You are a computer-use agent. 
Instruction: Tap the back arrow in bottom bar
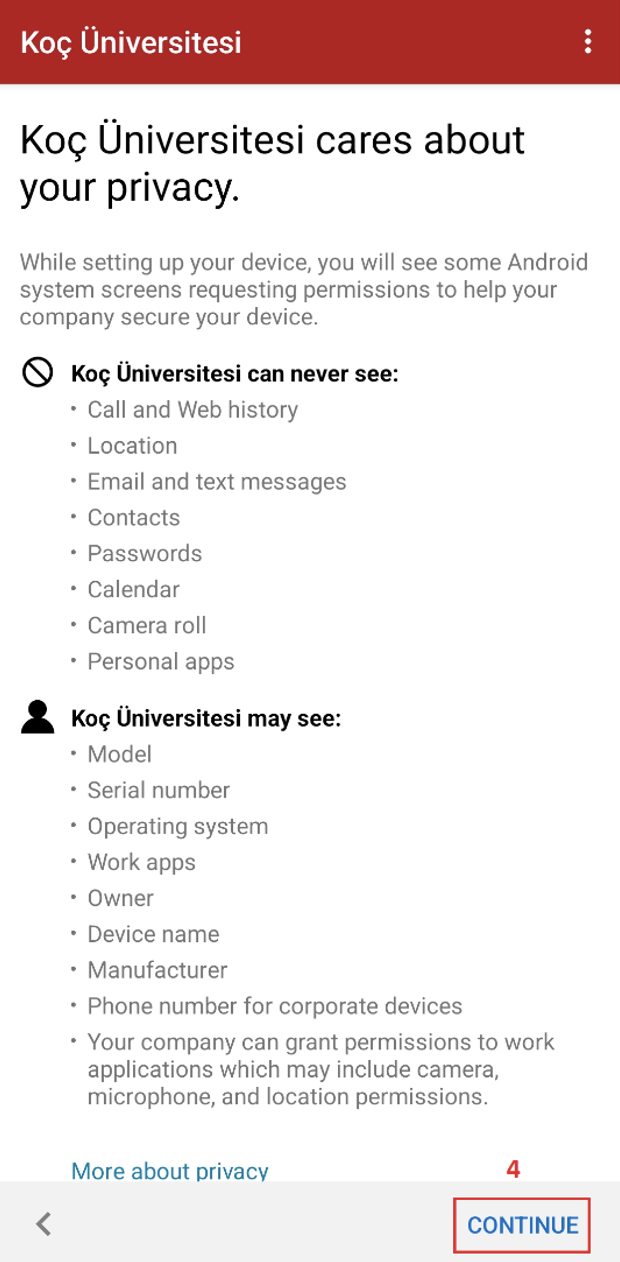tap(42, 1223)
